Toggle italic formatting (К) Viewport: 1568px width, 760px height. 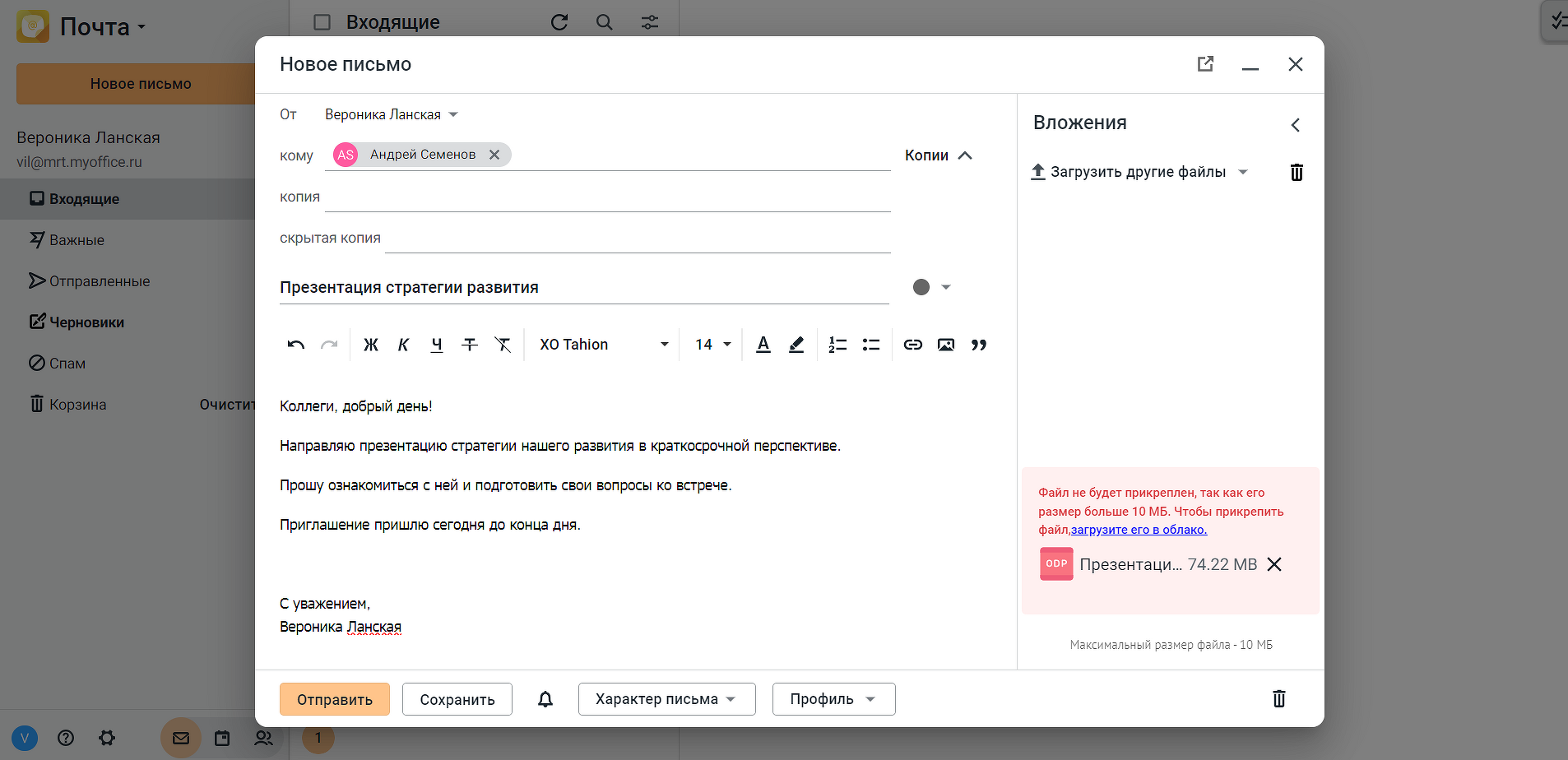[403, 345]
